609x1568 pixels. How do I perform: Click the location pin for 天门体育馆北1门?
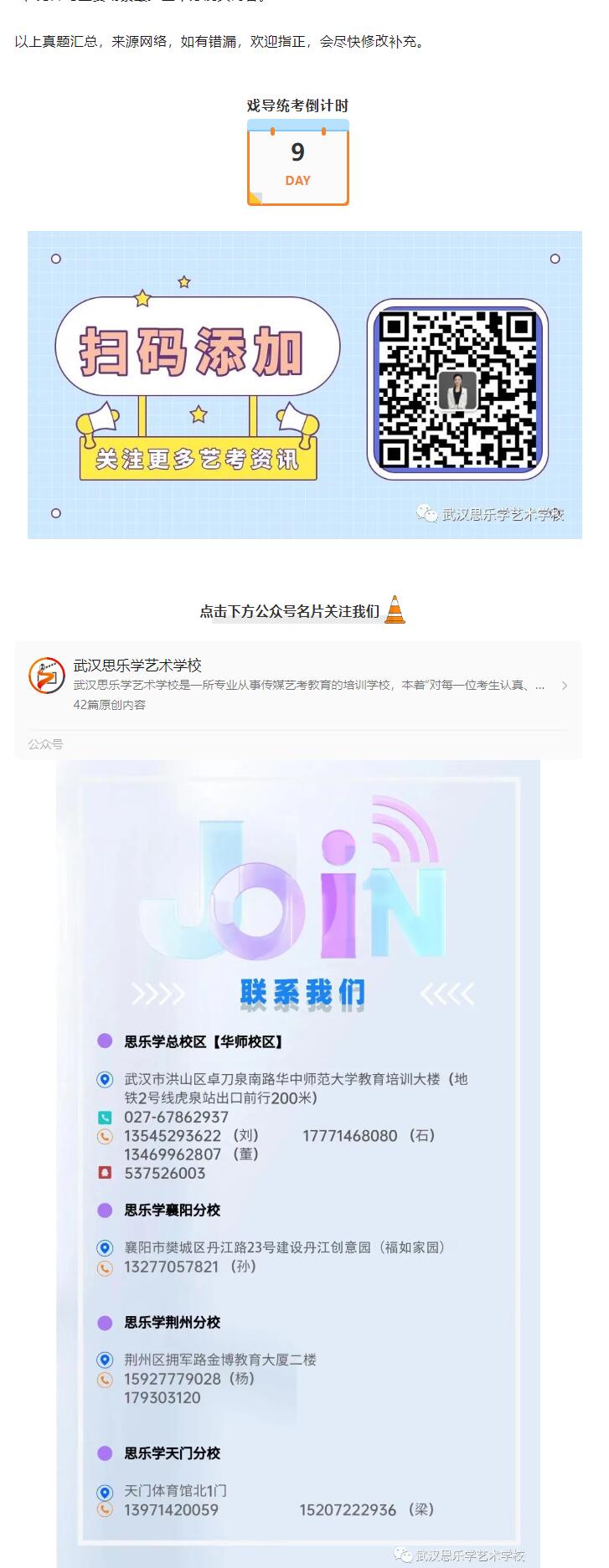105,1492
